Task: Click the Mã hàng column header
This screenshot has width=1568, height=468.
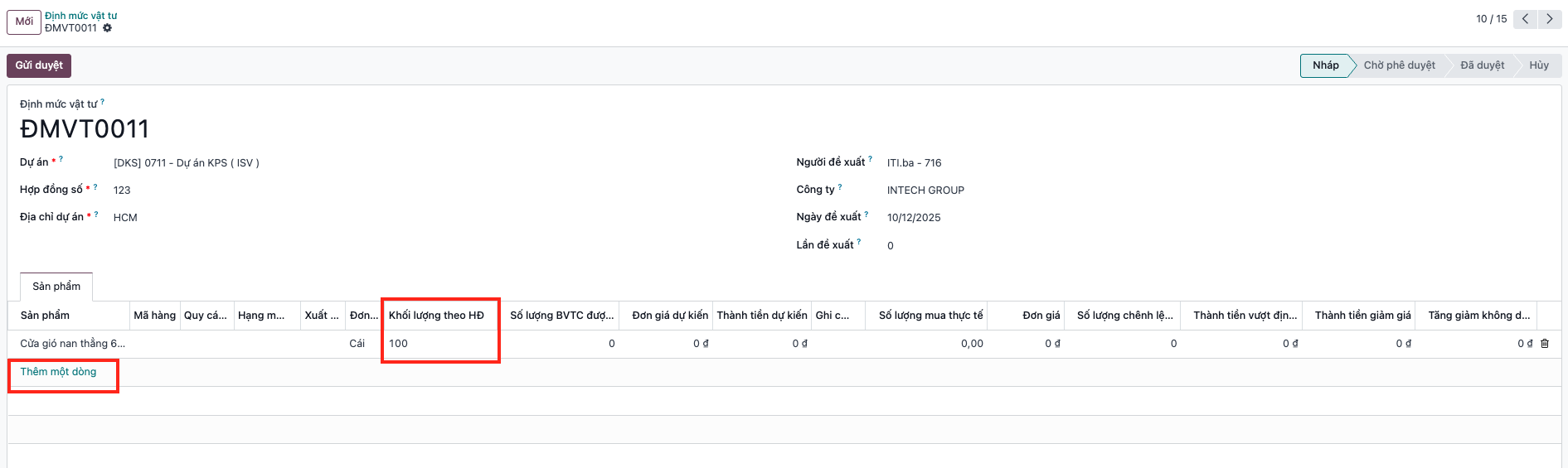Action: [x=155, y=316]
